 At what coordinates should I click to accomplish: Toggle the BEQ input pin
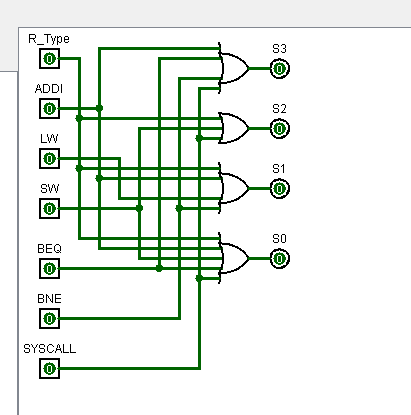tap(50, 269)
